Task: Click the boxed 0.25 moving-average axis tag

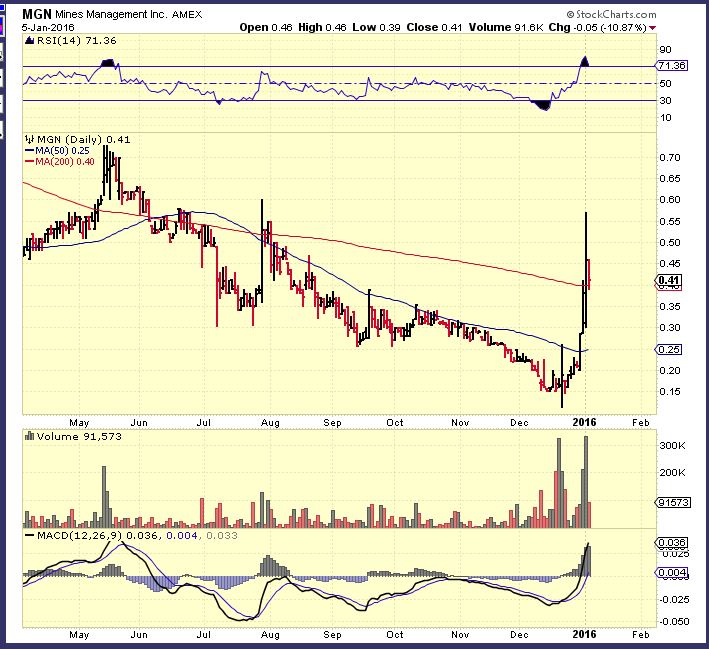Action: click(x=669, y=350)
